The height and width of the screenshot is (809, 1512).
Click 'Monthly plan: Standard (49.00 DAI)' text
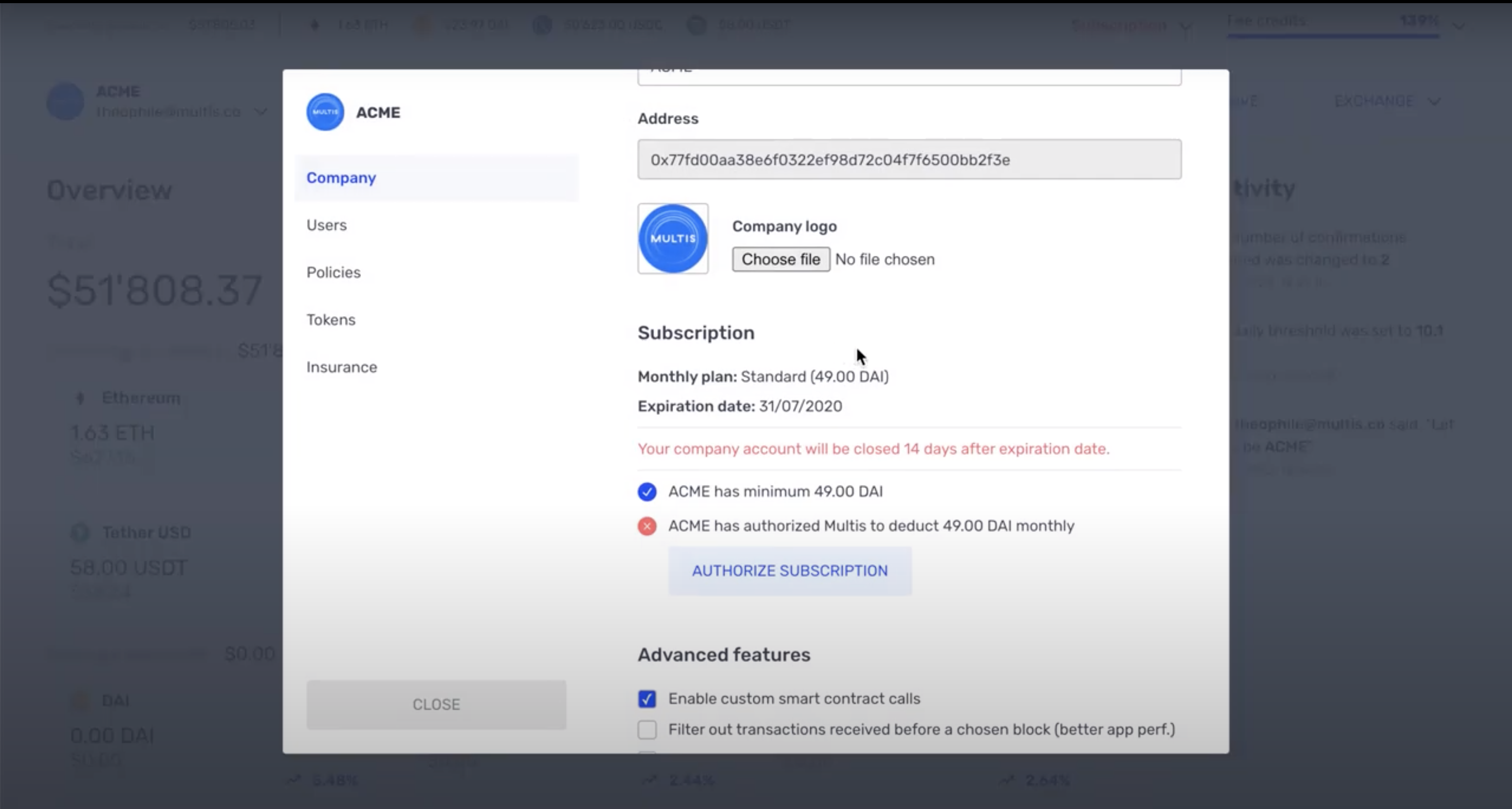(763, 376)
